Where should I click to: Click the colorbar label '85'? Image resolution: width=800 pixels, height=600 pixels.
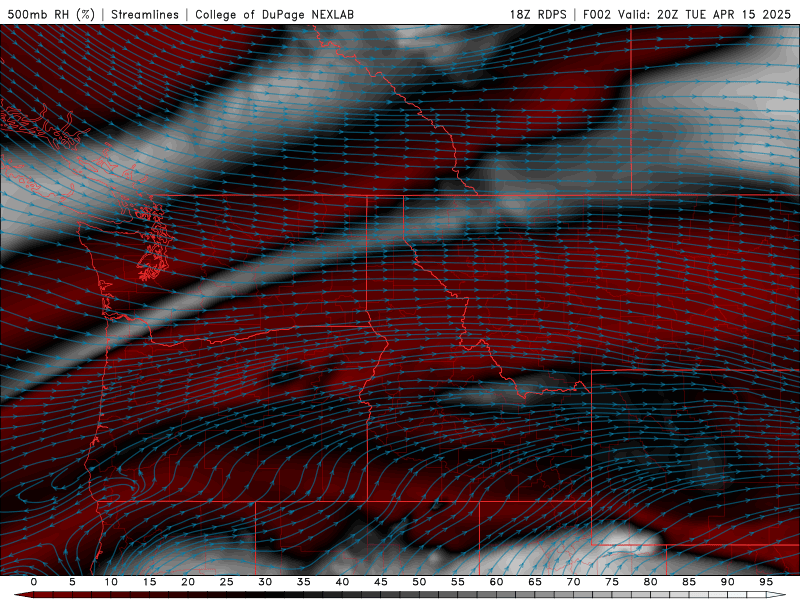coord(689,582)
